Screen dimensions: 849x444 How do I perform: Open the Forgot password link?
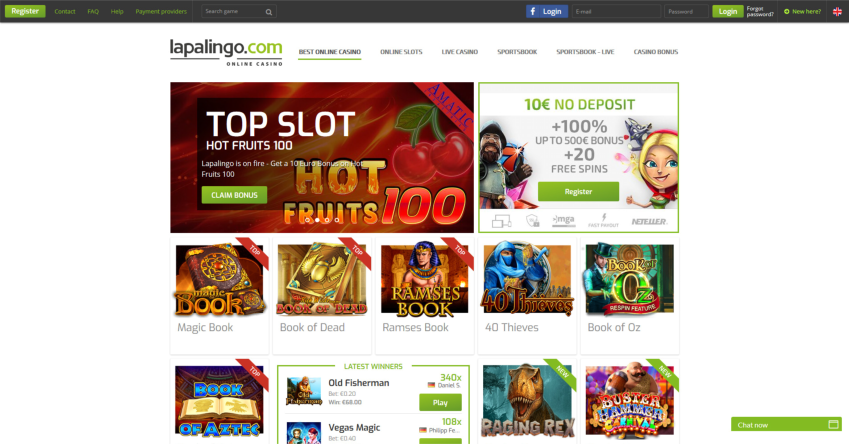coord(760,11)
